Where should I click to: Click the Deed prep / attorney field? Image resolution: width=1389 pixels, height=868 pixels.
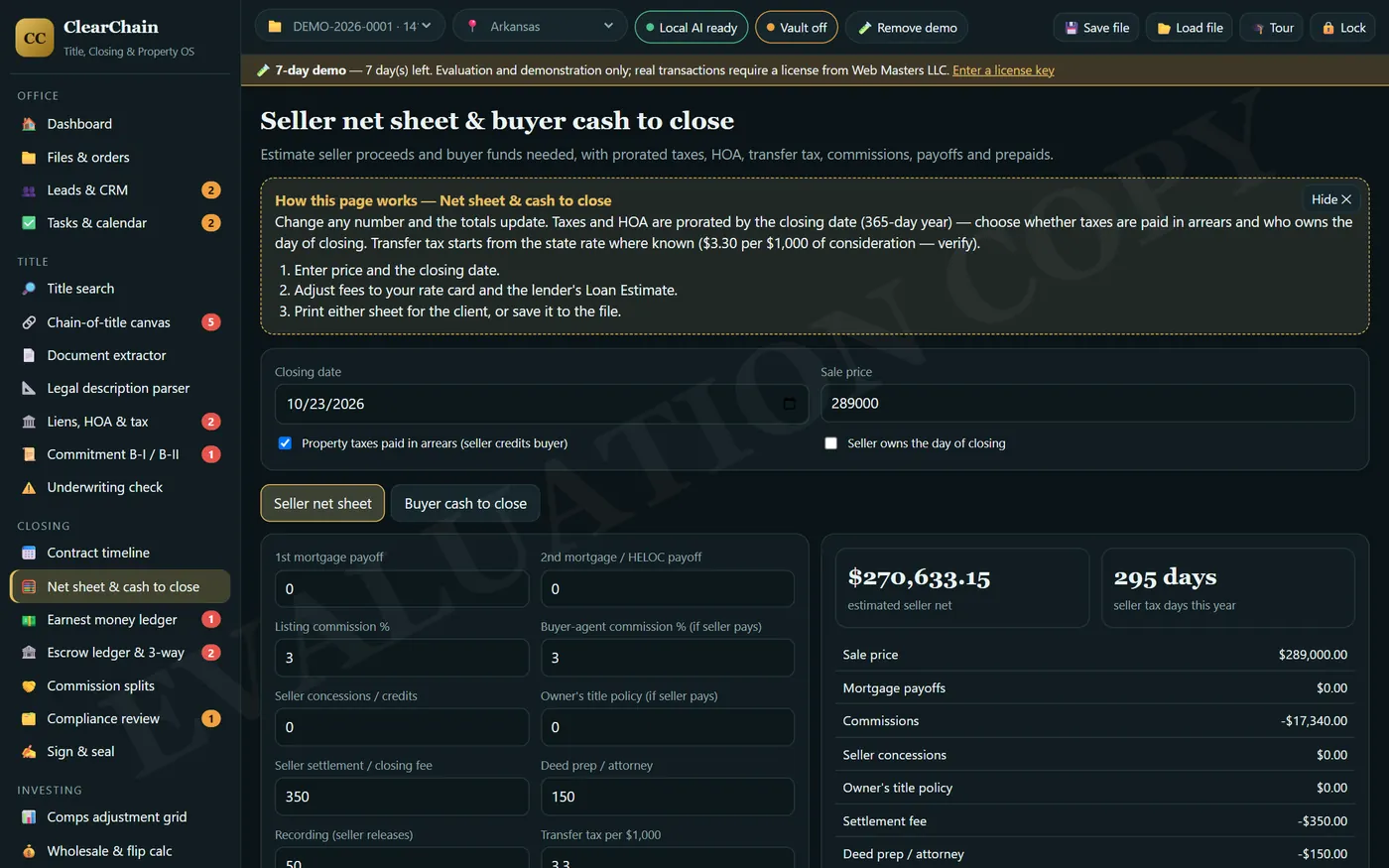[x=668, y=797]
